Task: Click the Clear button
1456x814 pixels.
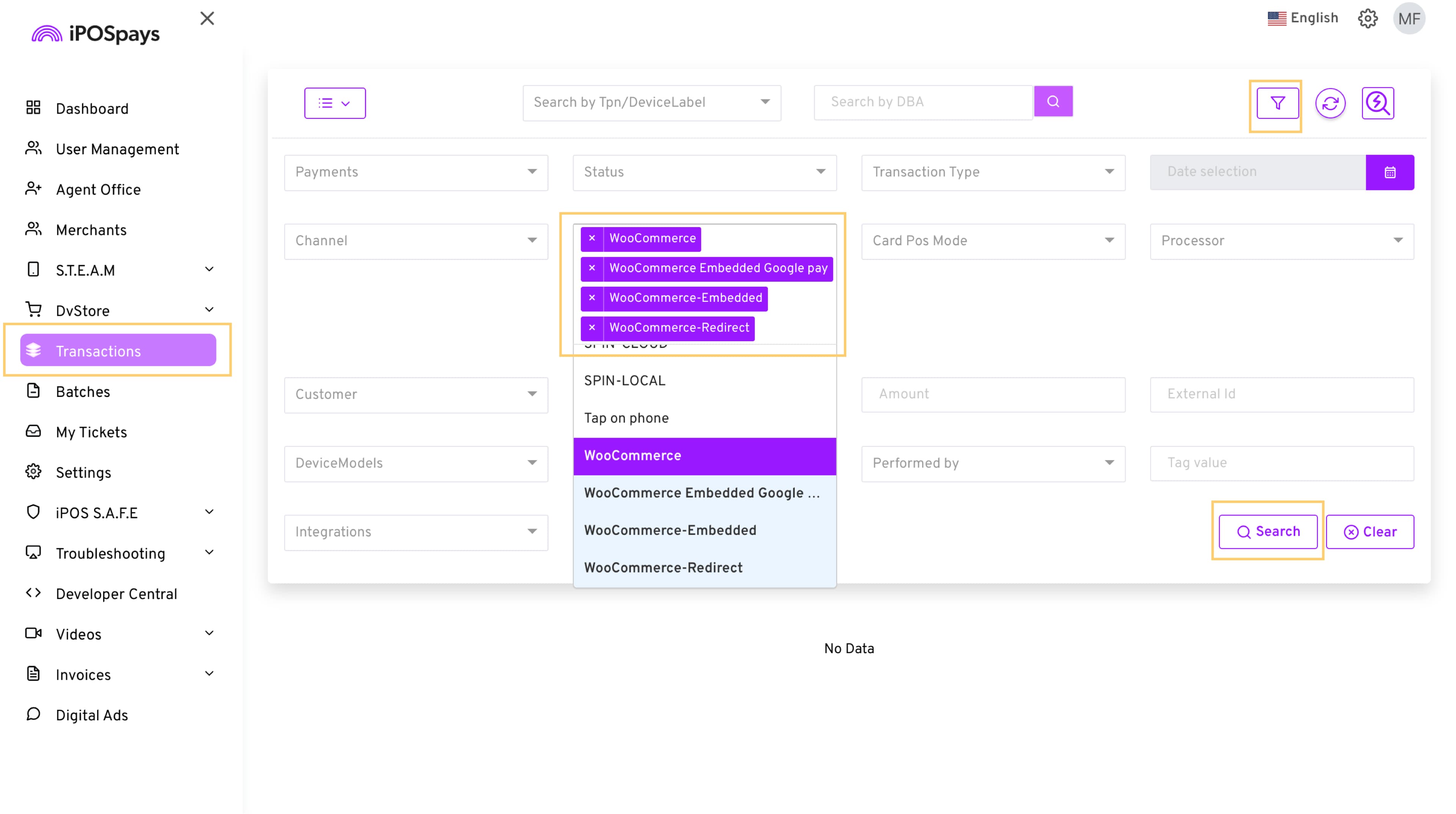Action: 1370,532
